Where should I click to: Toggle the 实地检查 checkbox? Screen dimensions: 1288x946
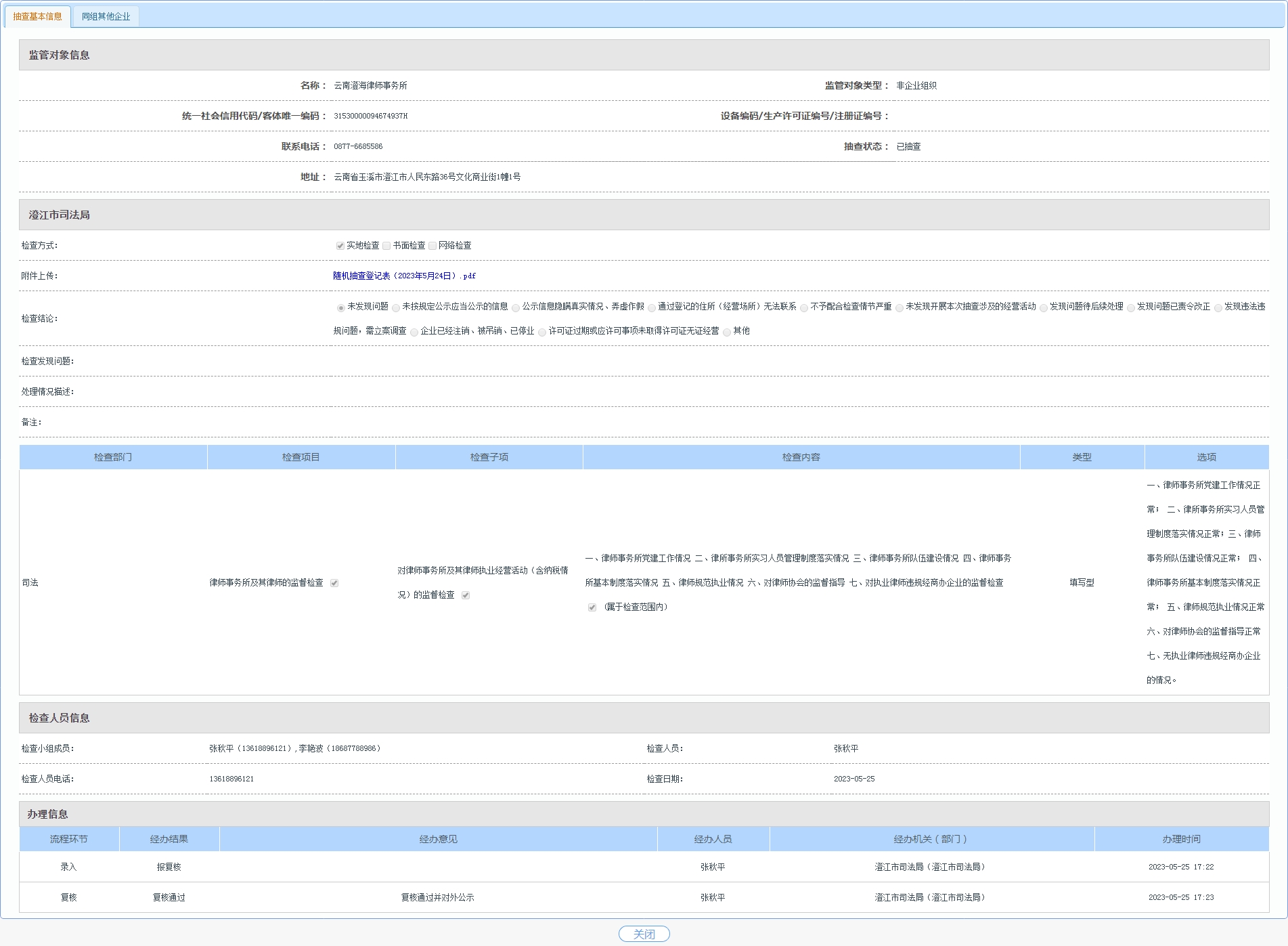[340, 246]
